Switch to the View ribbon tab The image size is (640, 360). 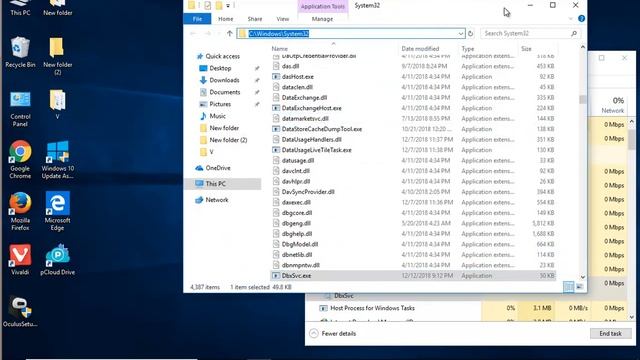tap(282, 19)
